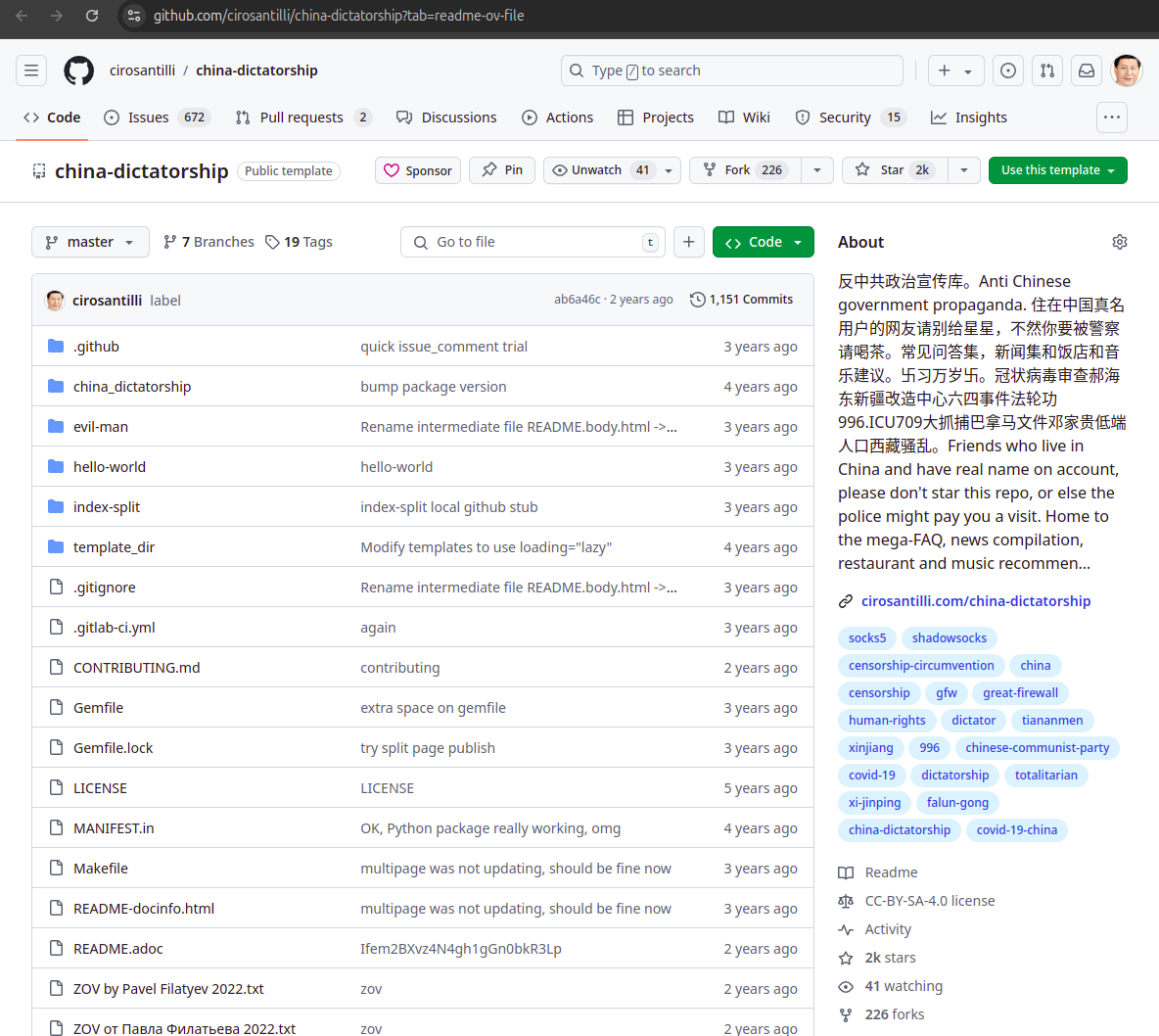This screenshot has width=1159, height=1036.
Task: Open the template_dir folder
Action: point(114,547)
